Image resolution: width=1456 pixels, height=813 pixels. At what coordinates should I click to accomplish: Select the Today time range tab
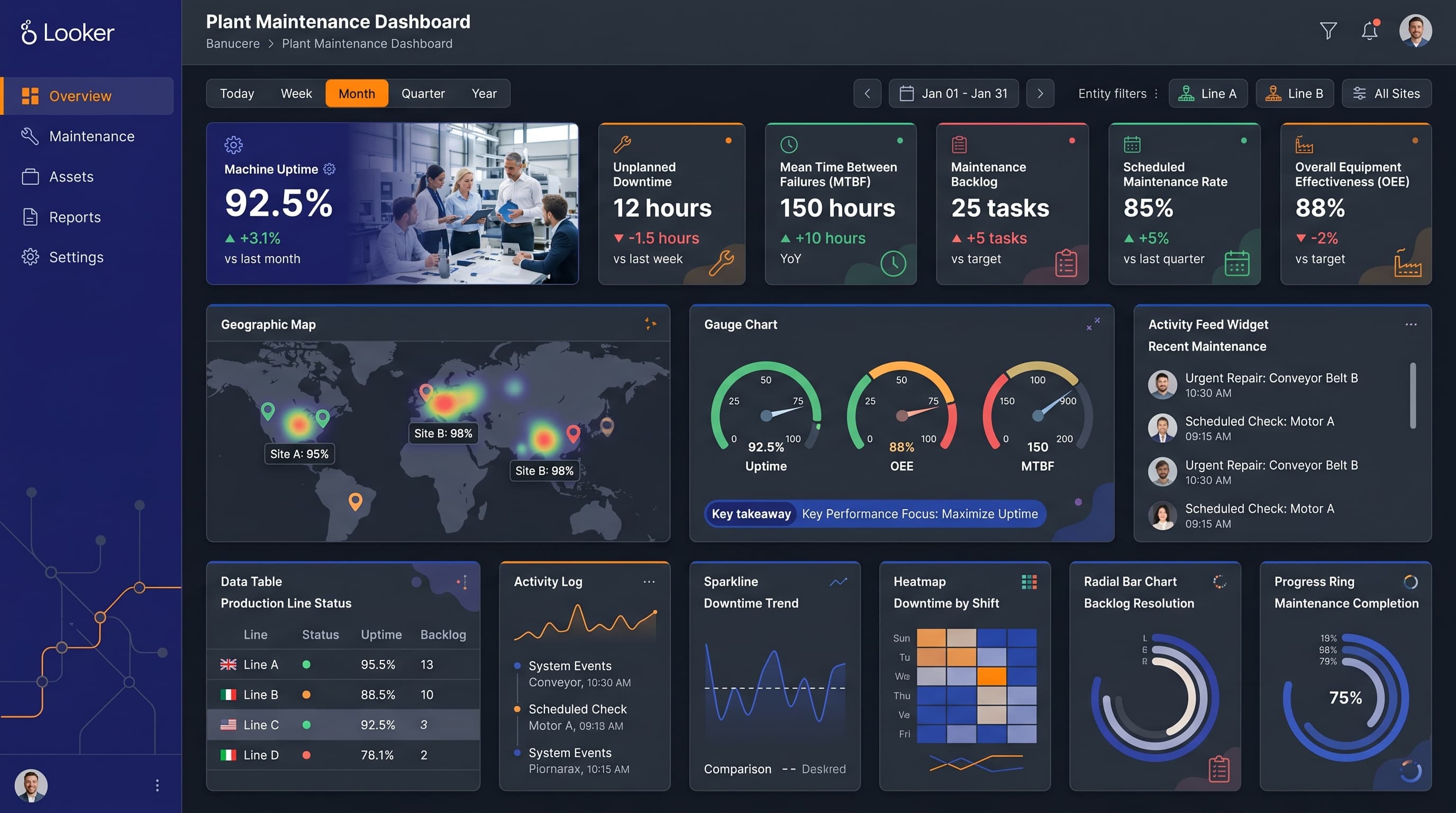point(237,93)
